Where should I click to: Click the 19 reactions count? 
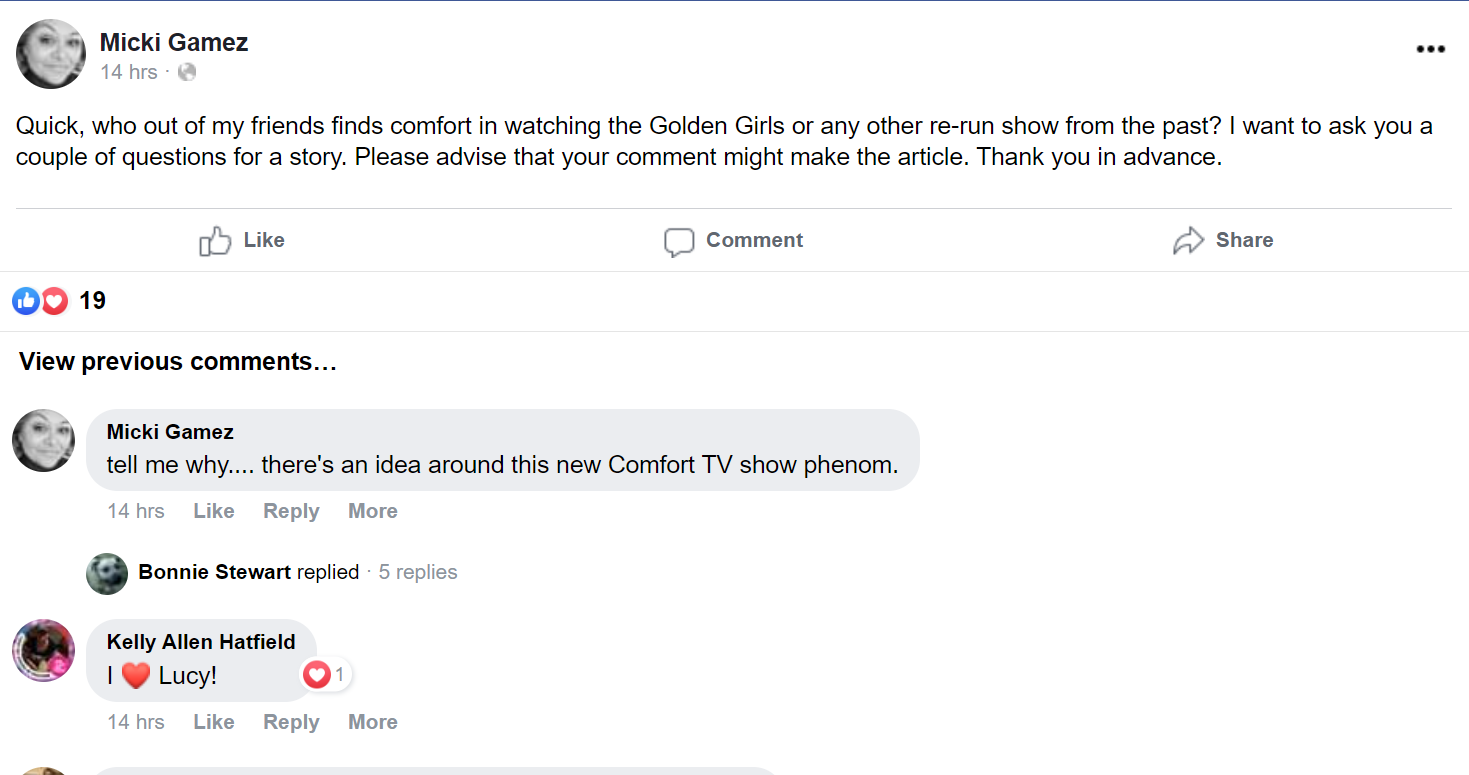tap(92, 301)
